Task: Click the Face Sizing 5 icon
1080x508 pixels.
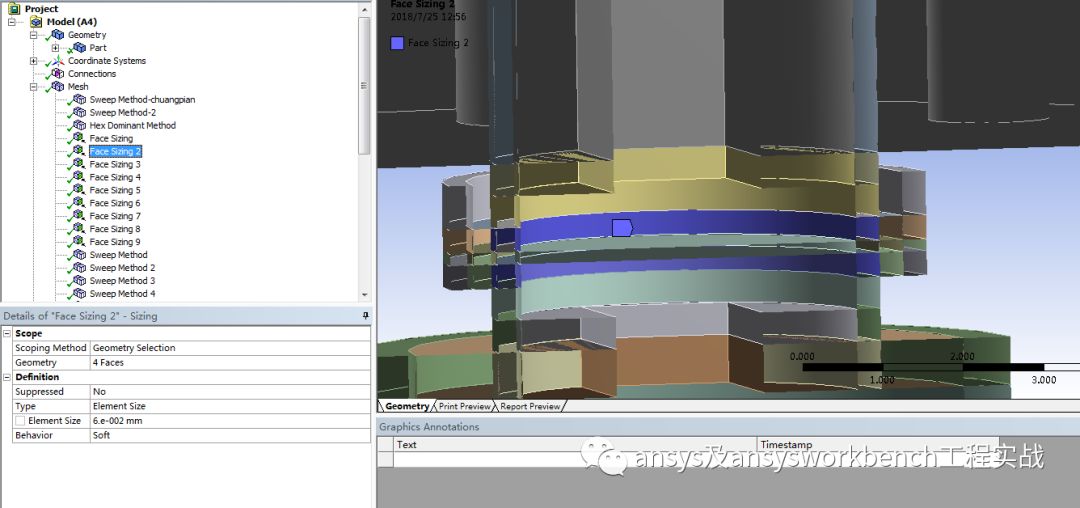Action: coord(79,191)
